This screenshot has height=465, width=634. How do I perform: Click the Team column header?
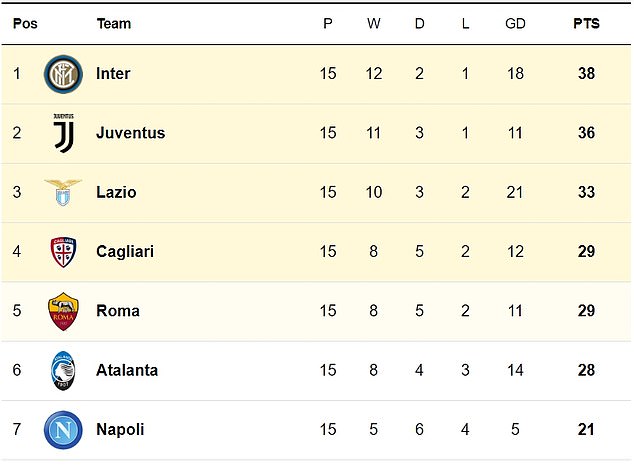click(113, 23)
